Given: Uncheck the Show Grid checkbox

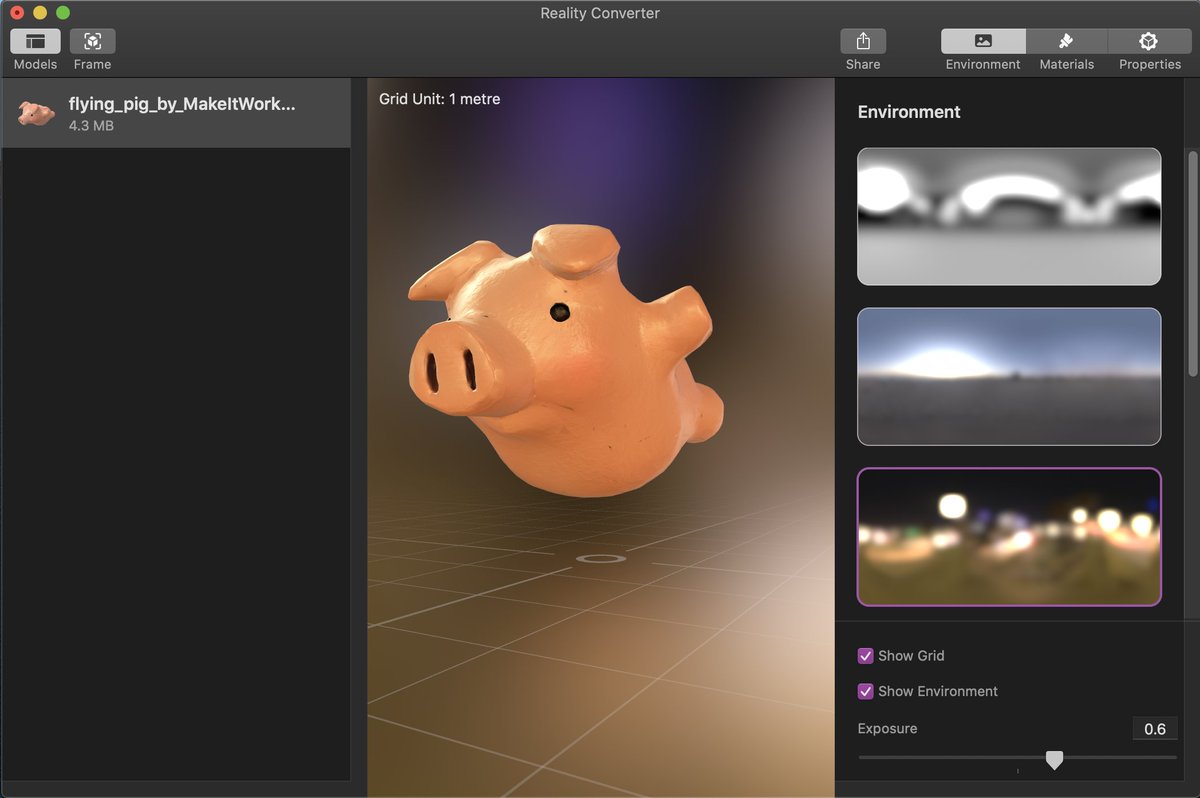Looking at the screenshot, I should (866, 656).
